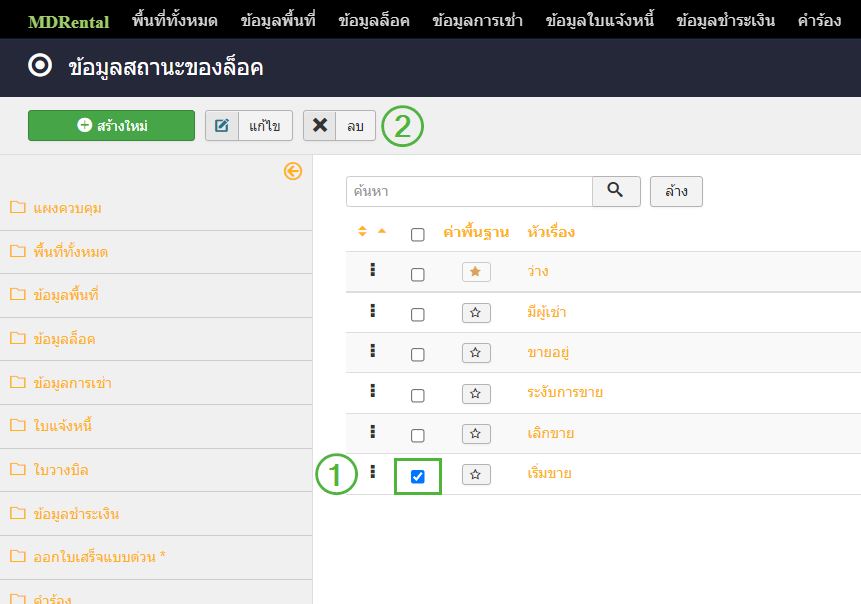Focus the ค้นหา search input field
The image size is (861, 604).
click(469, 191)
